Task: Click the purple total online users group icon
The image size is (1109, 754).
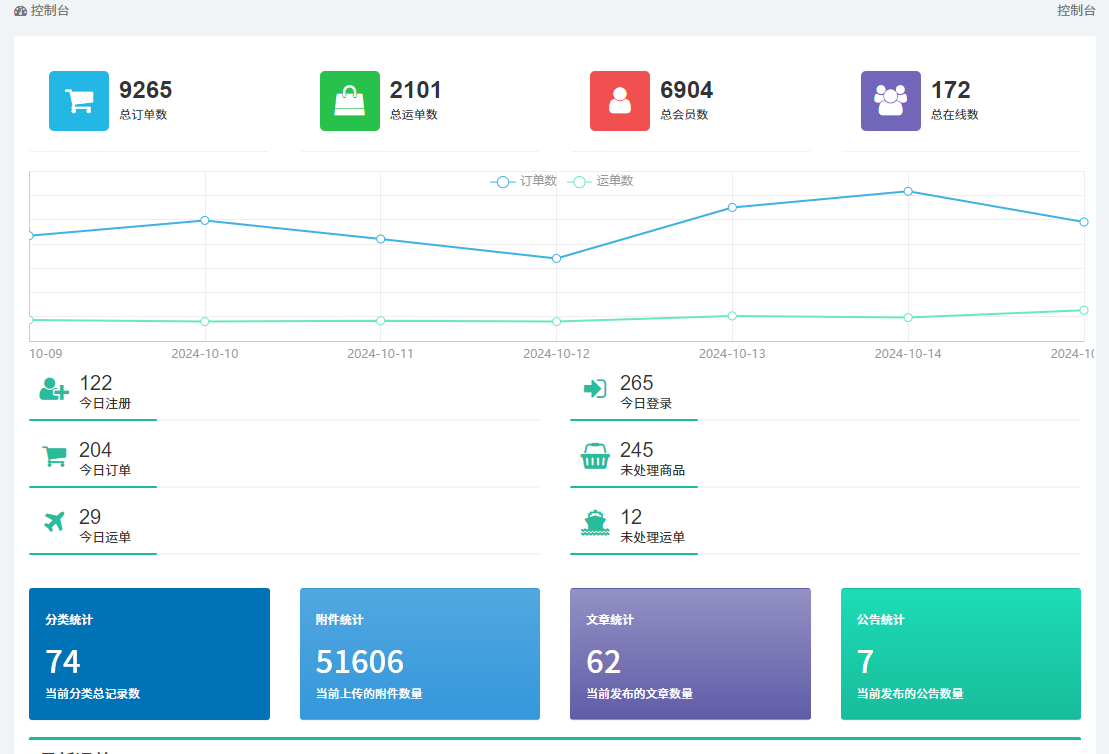Action: point(890,101)
